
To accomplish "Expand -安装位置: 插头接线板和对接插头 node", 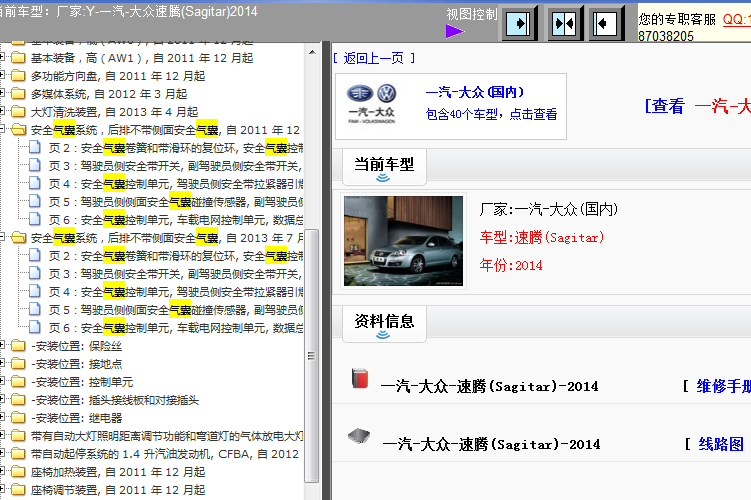I will (x=2, y=400).
